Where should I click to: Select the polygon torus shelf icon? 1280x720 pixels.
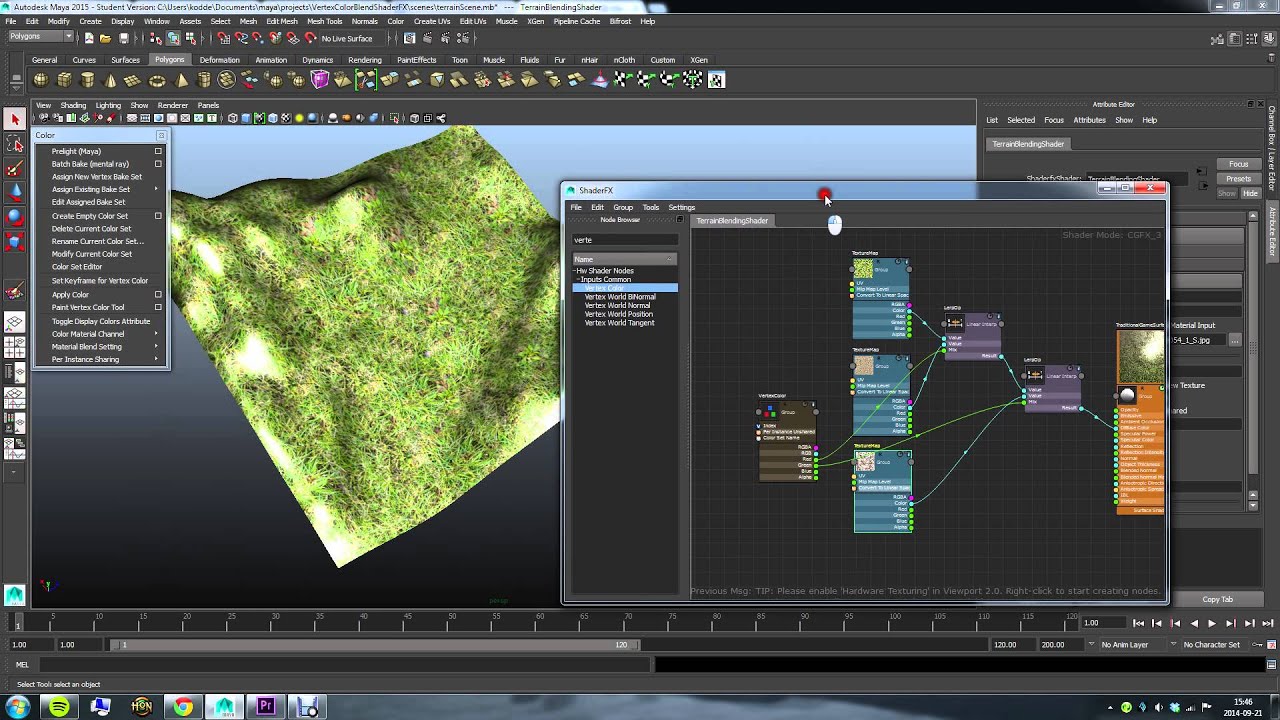click(x=158, y=80)
